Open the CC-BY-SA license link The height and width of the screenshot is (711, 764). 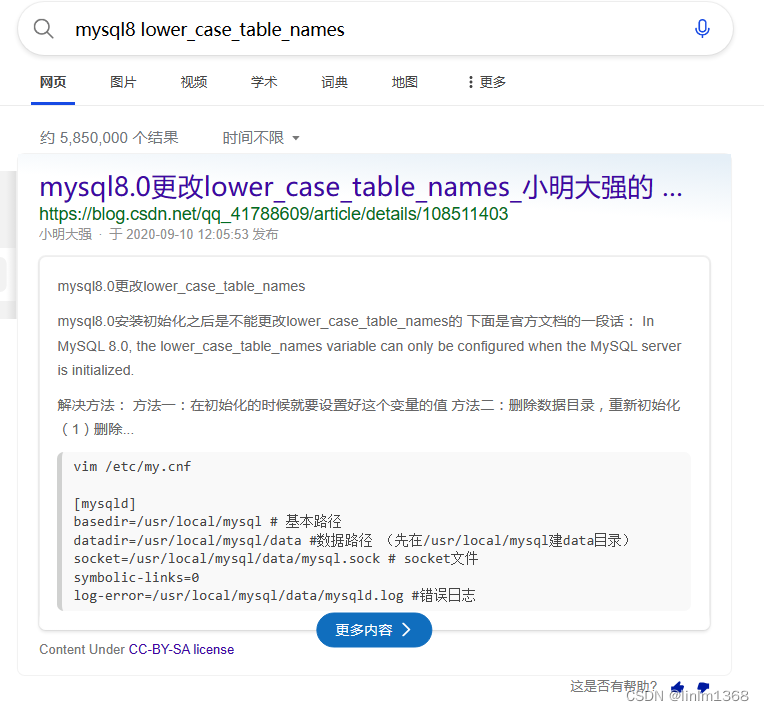click(x=181, y=649)
